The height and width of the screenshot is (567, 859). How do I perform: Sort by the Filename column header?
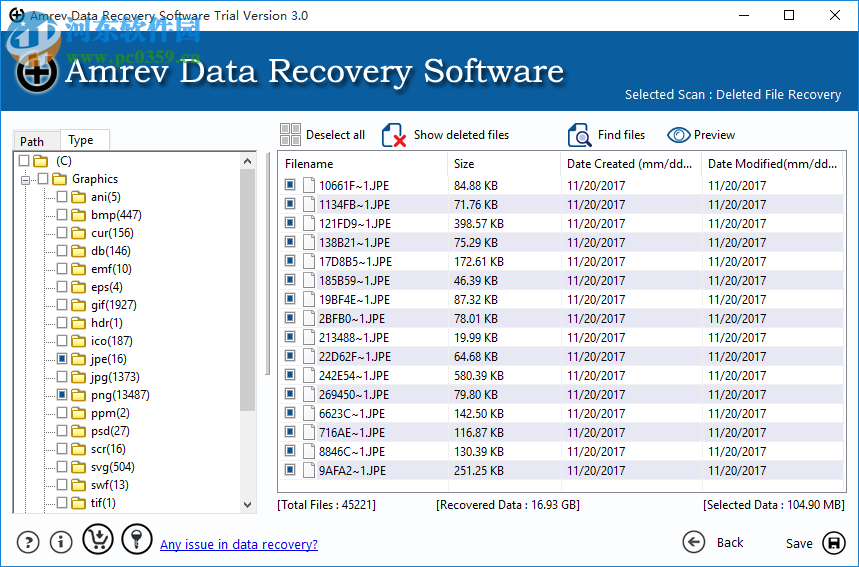point(363,164)
